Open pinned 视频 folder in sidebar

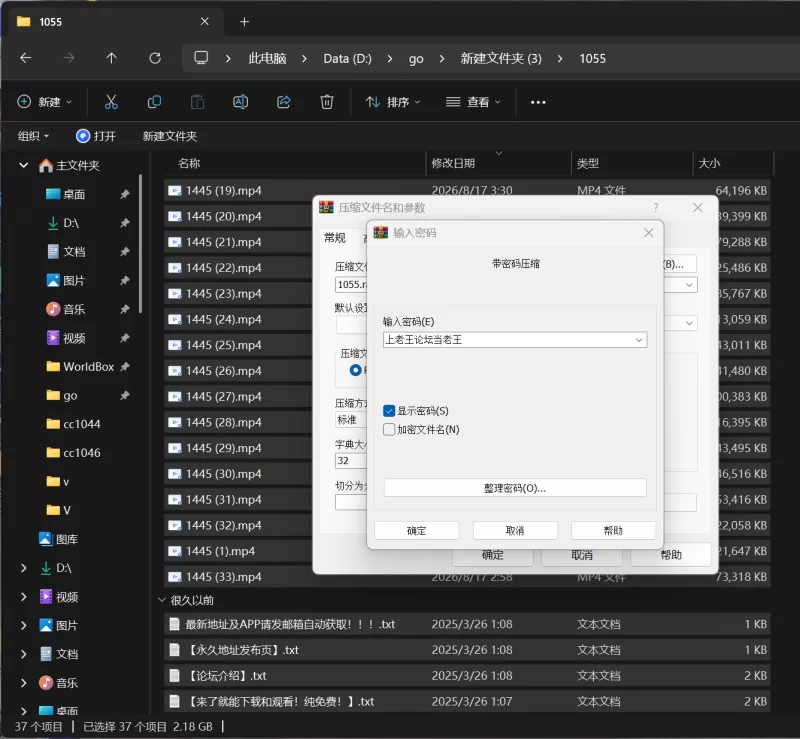[74, 338]
